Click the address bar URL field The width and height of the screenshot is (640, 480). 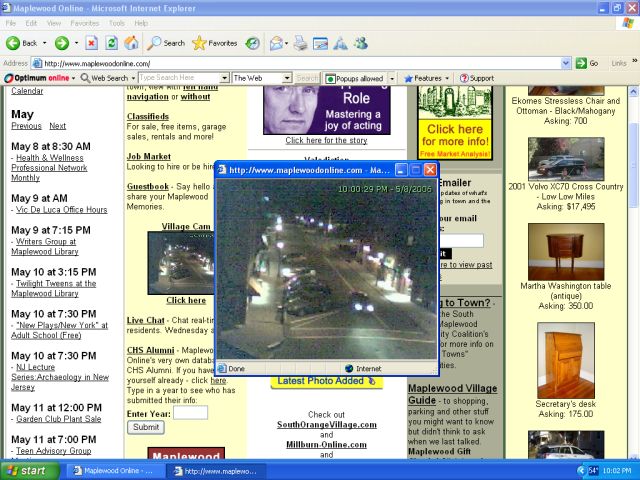(x=296, y=63)
